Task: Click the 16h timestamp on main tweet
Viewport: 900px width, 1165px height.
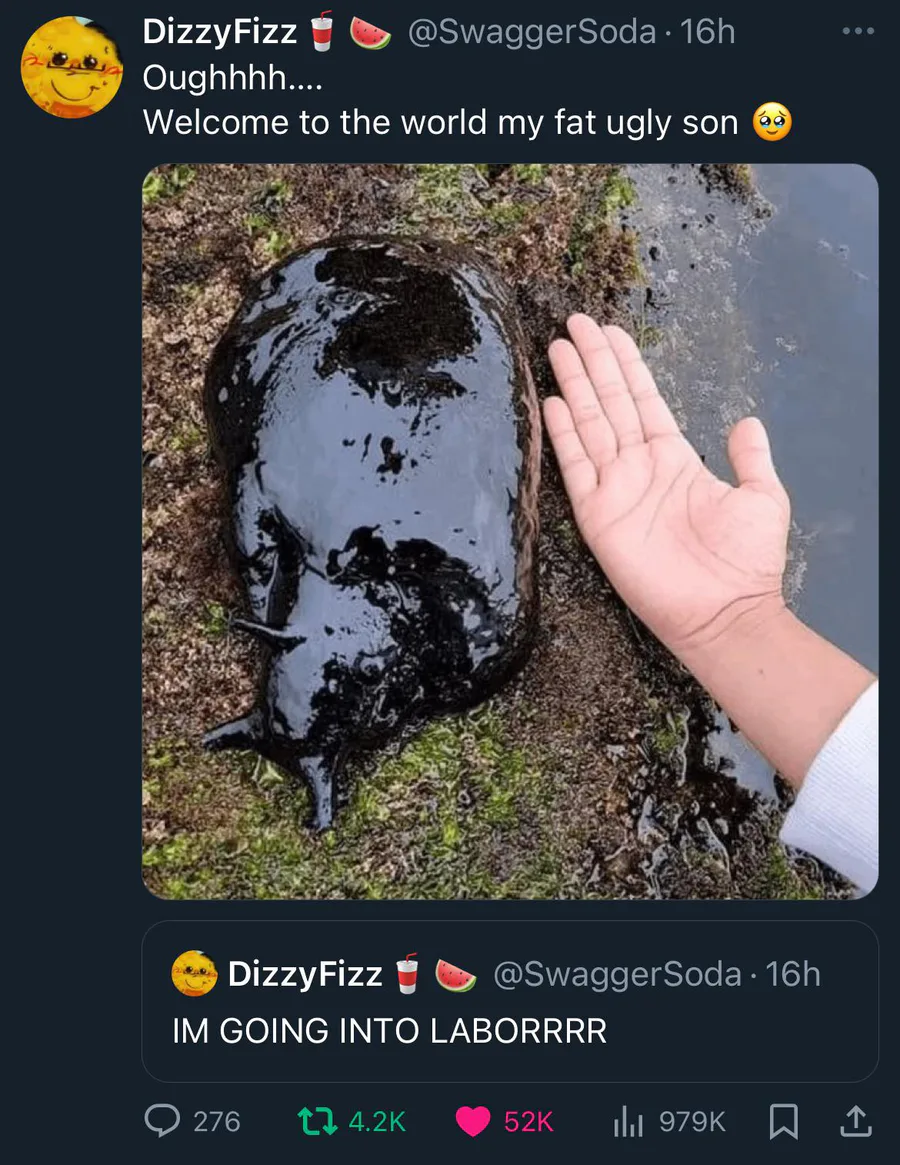Action: click(708, 32)
